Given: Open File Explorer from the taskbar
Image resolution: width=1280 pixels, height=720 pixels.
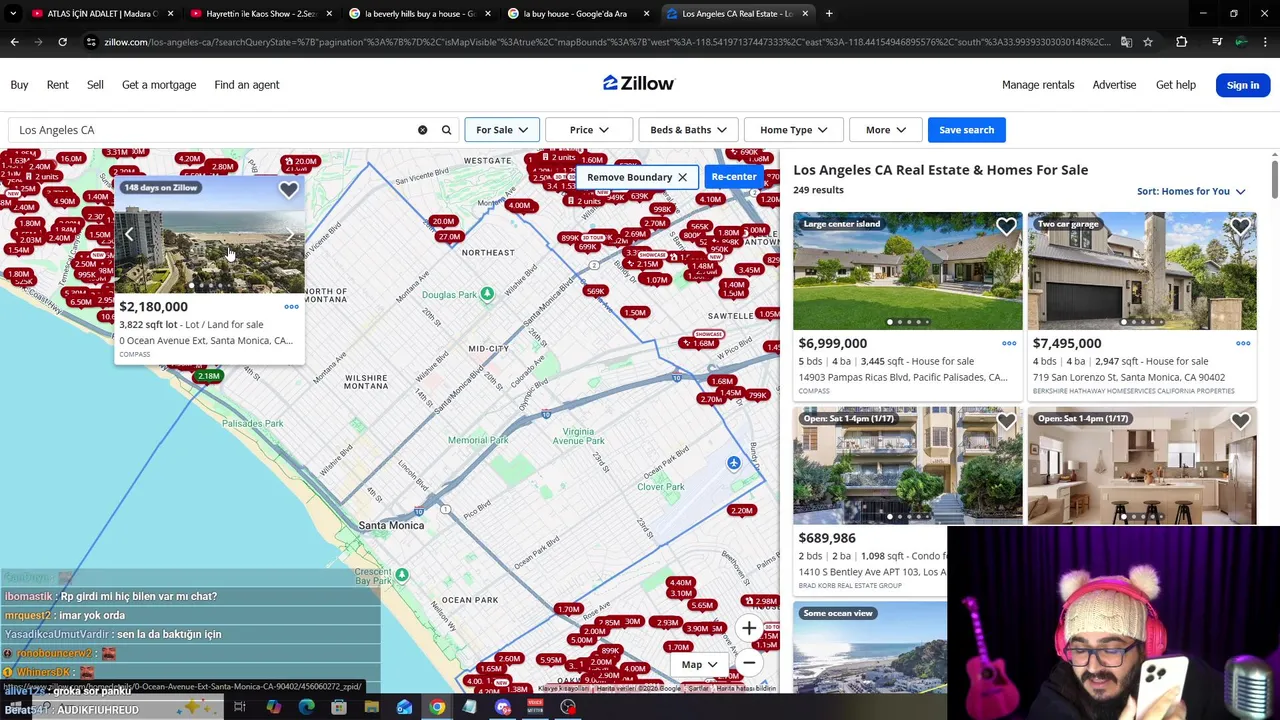Looking at the screenshot, I should [x=371, y=707].
